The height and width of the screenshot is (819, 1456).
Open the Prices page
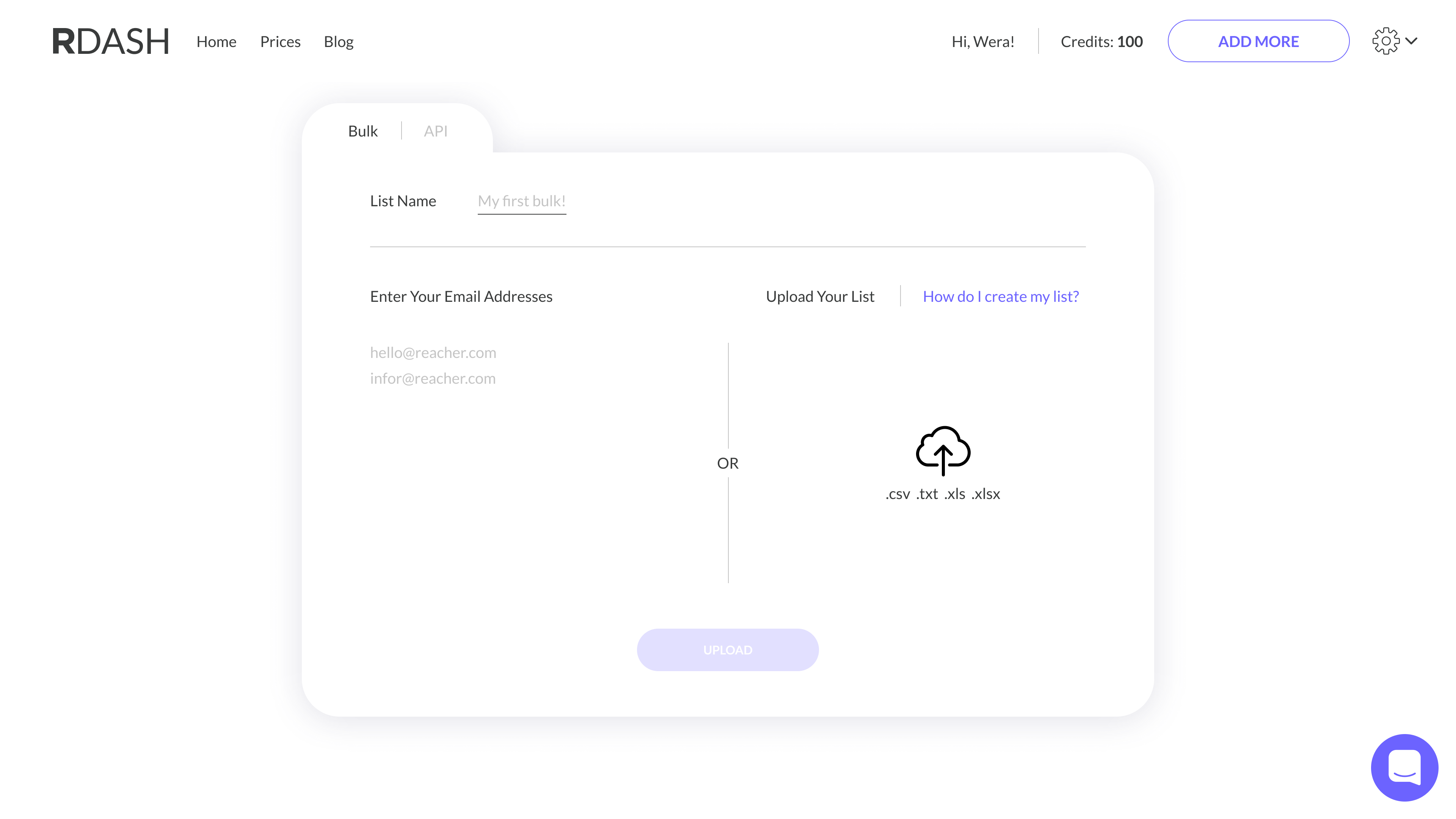pyautogui.click(x=280, y=41)
